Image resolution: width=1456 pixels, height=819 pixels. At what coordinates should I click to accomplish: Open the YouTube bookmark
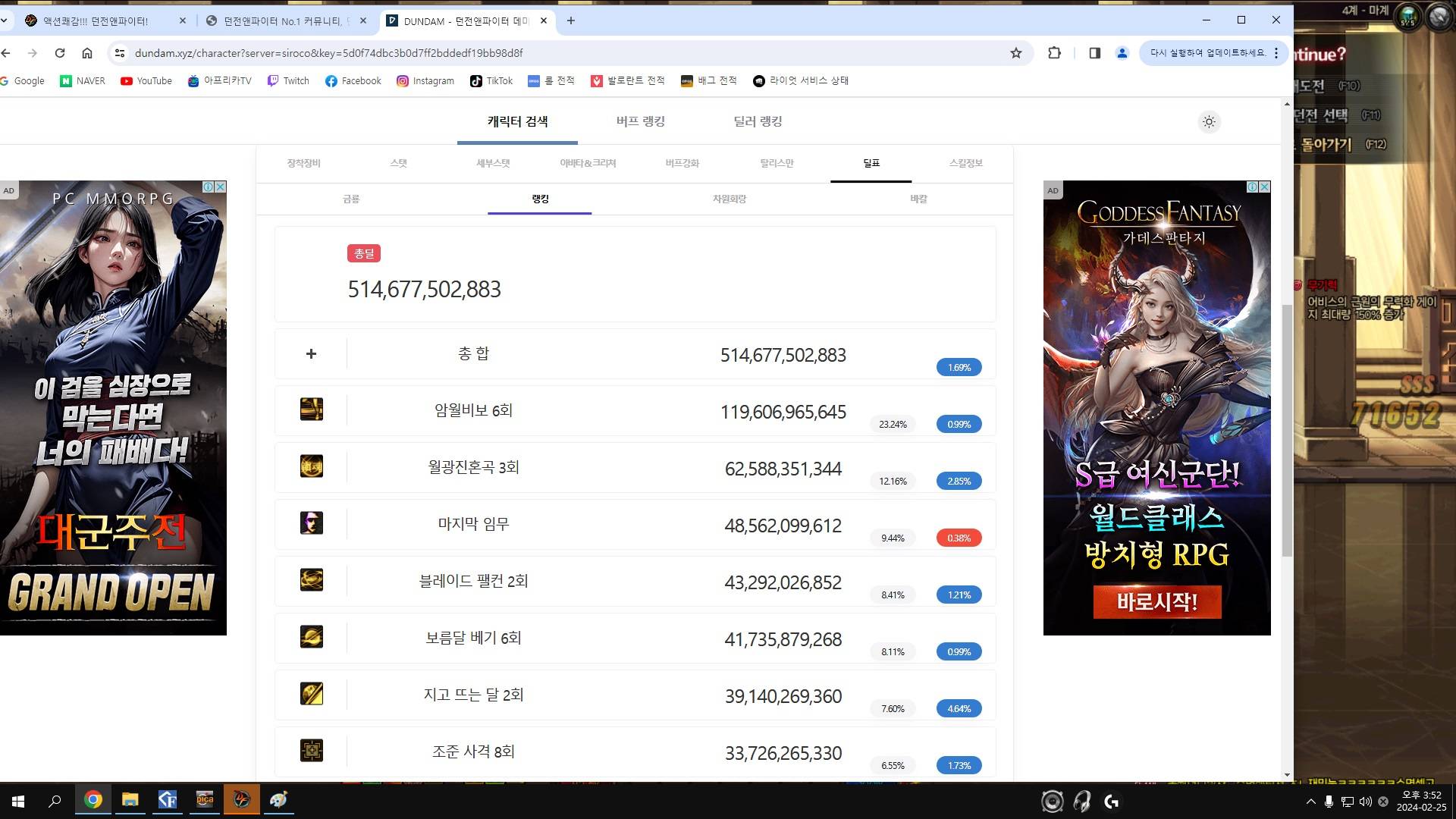[x=146, y=81]
